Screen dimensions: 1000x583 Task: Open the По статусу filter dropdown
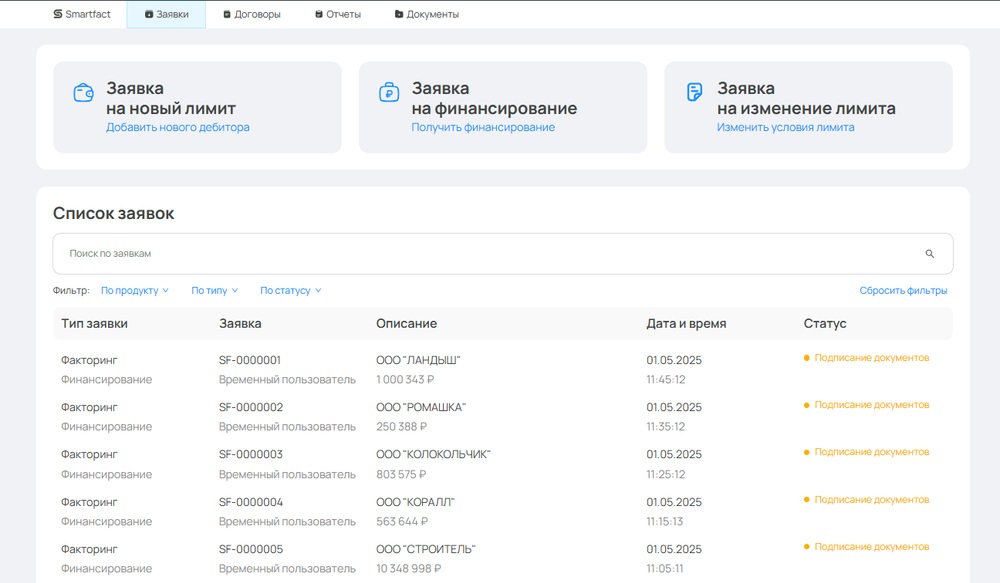click(288, 290)
